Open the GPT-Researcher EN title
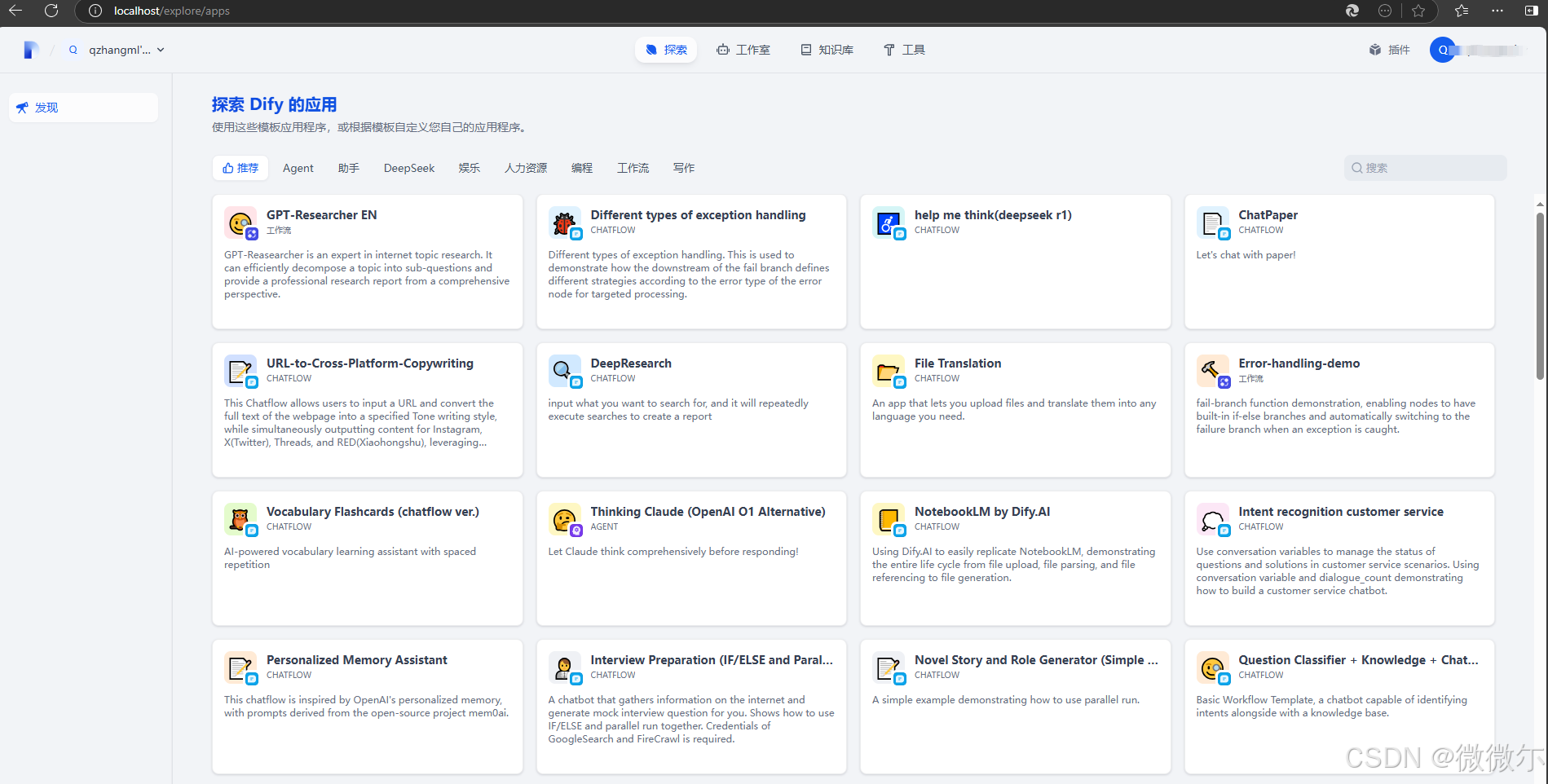The image size is (1548, 784). [x=321, y=215]
